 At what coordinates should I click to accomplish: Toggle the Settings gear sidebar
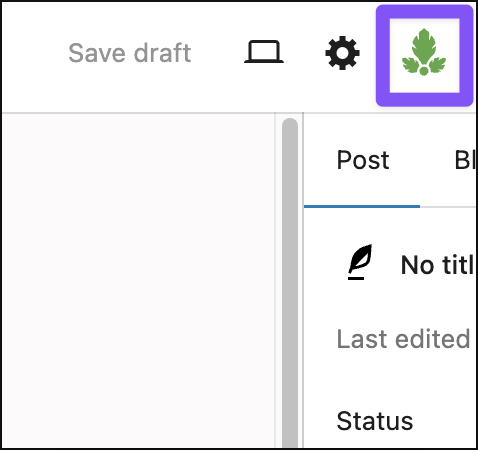click(342, 53)
